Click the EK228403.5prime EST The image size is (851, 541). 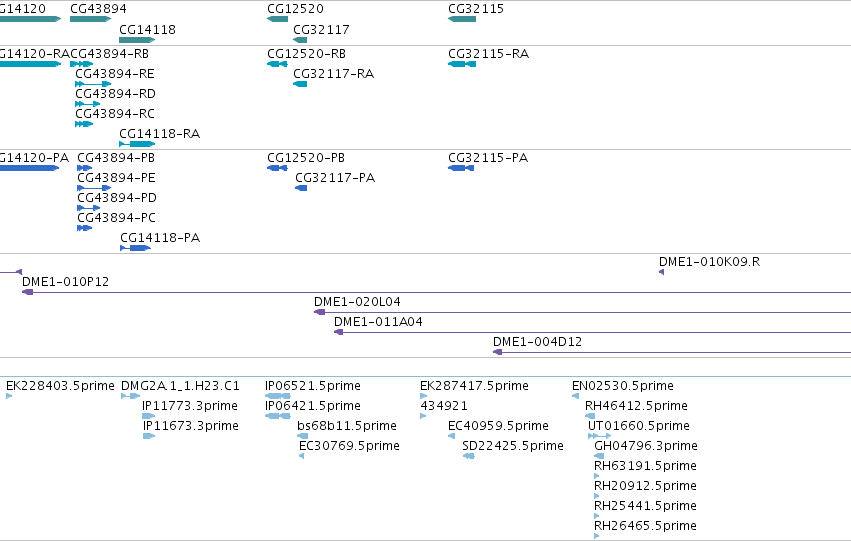tap(9, 396)
